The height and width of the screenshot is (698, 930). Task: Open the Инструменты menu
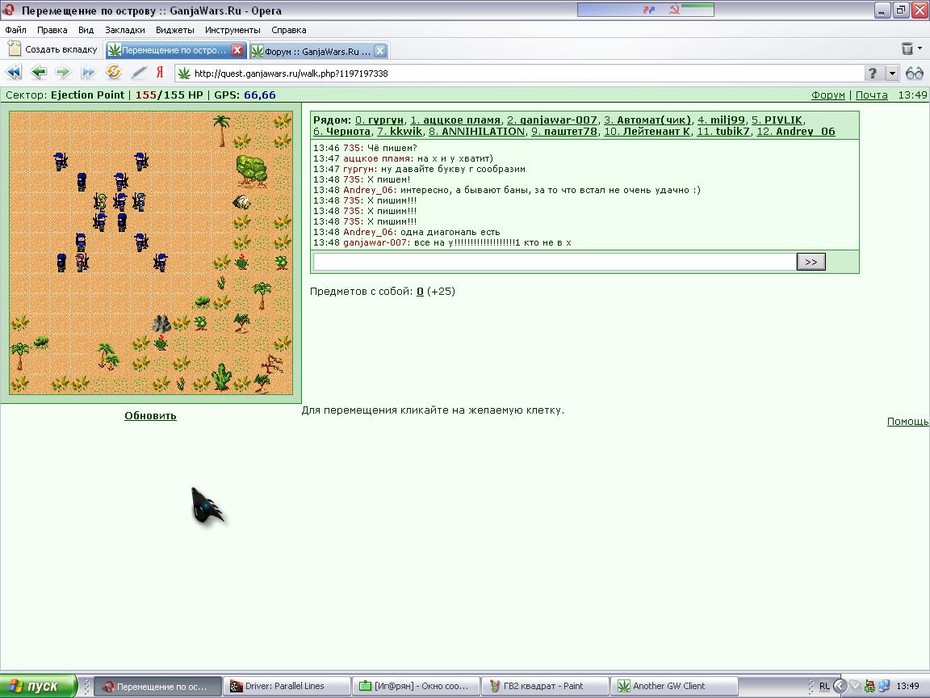232,30
